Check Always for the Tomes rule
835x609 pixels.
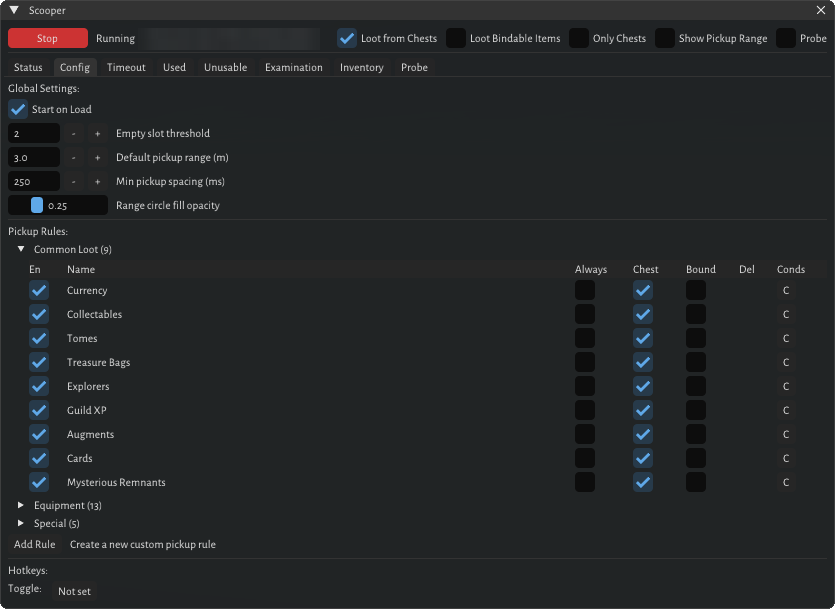585,338
